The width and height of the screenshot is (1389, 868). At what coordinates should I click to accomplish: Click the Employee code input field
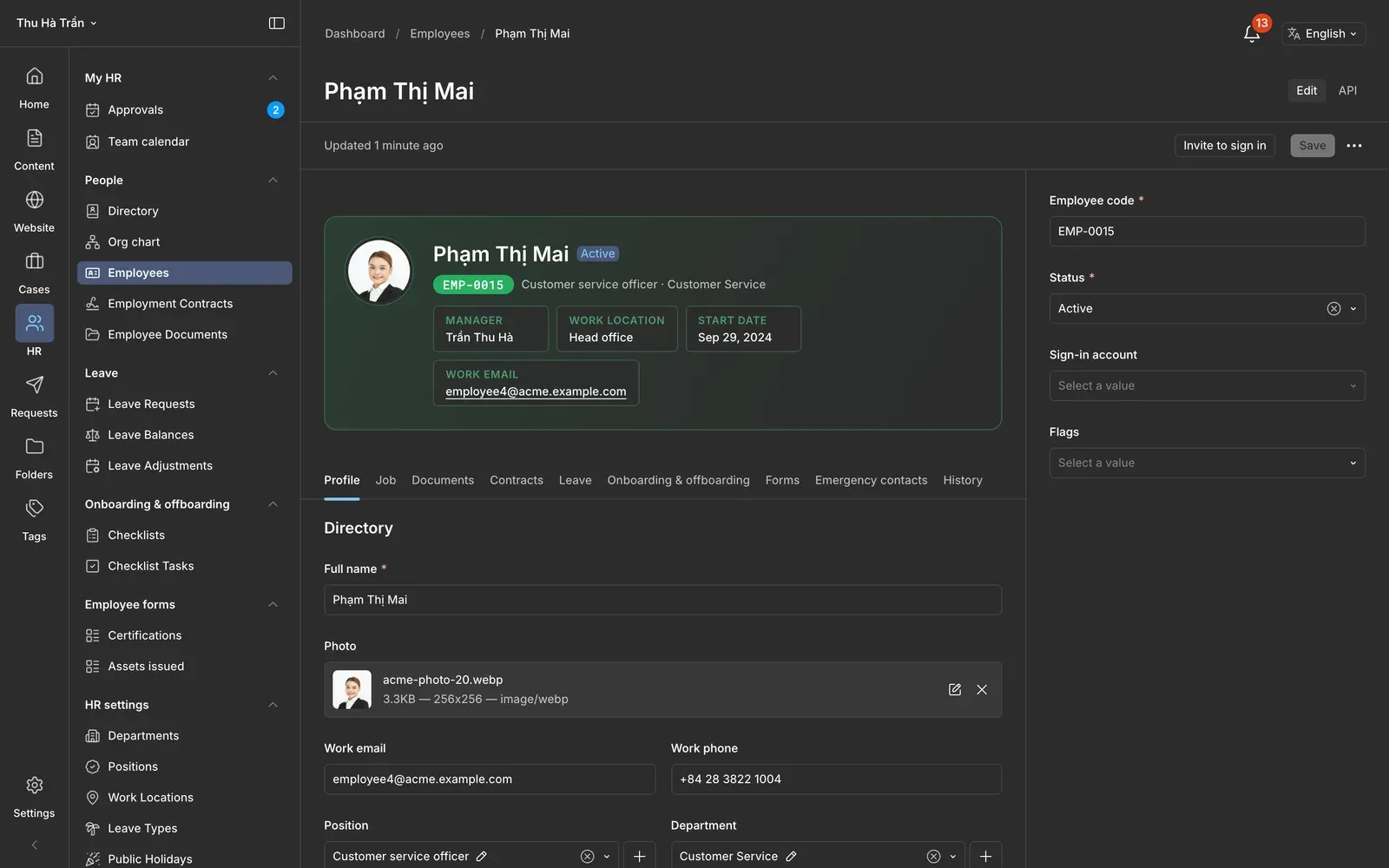tap(1207, 232)
